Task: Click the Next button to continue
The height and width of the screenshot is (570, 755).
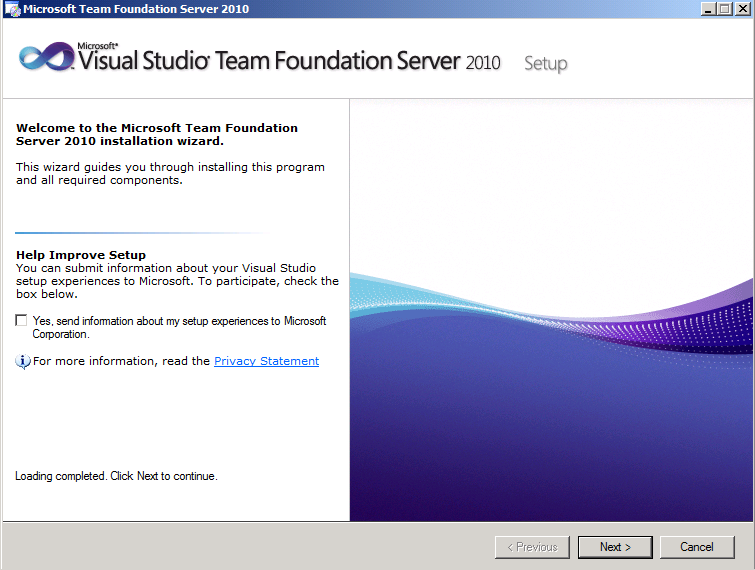Action: pos(615,547)
